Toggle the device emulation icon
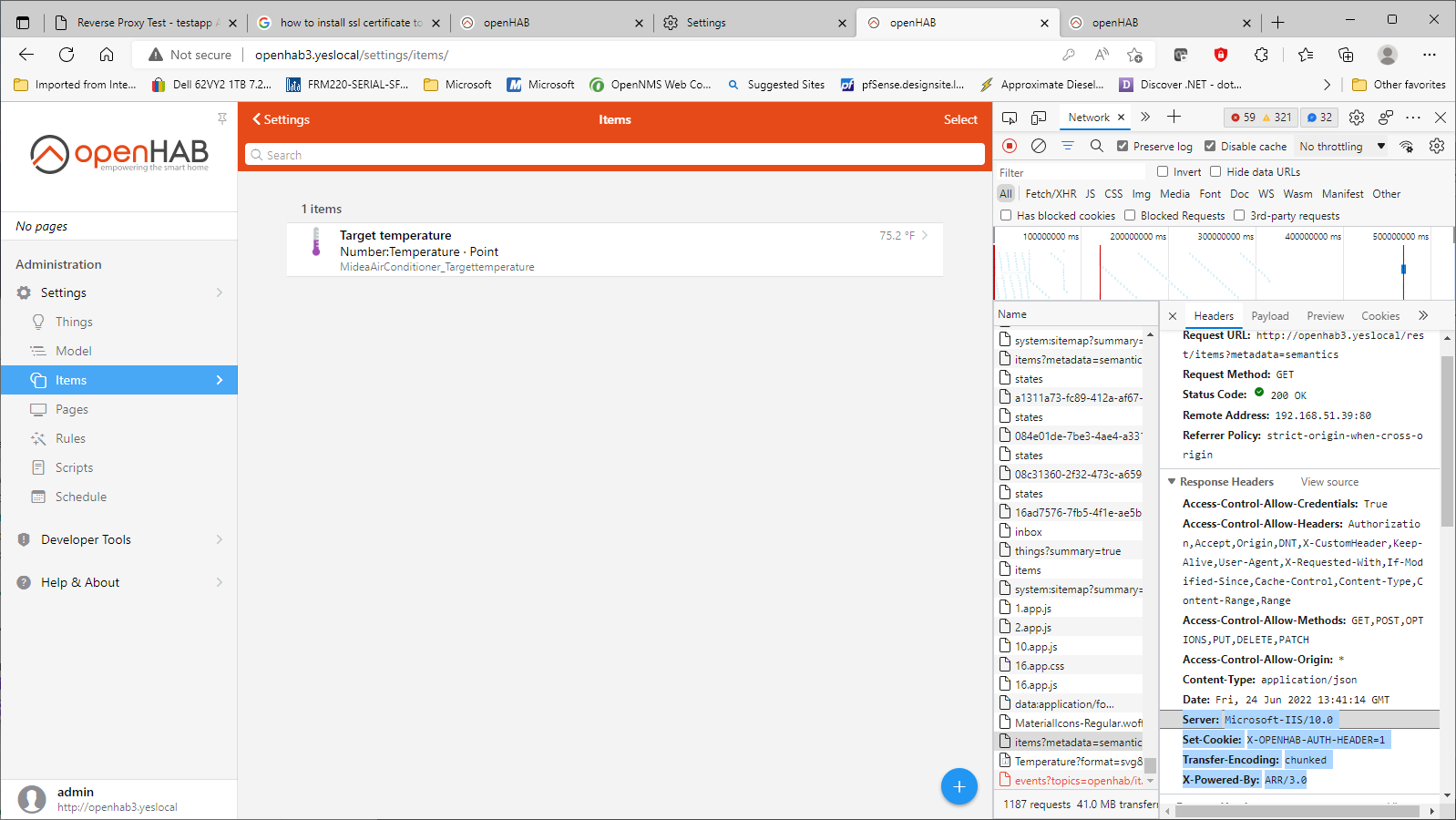The height and width of the screenshot is (820, 1456). pos(1039,118)
